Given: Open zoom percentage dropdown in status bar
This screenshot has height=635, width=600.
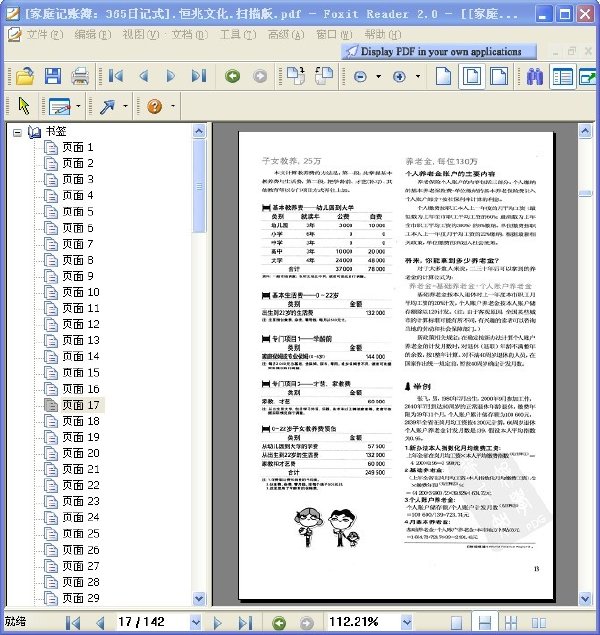Looking at the screenshot, I should click(x=406, y=622).
